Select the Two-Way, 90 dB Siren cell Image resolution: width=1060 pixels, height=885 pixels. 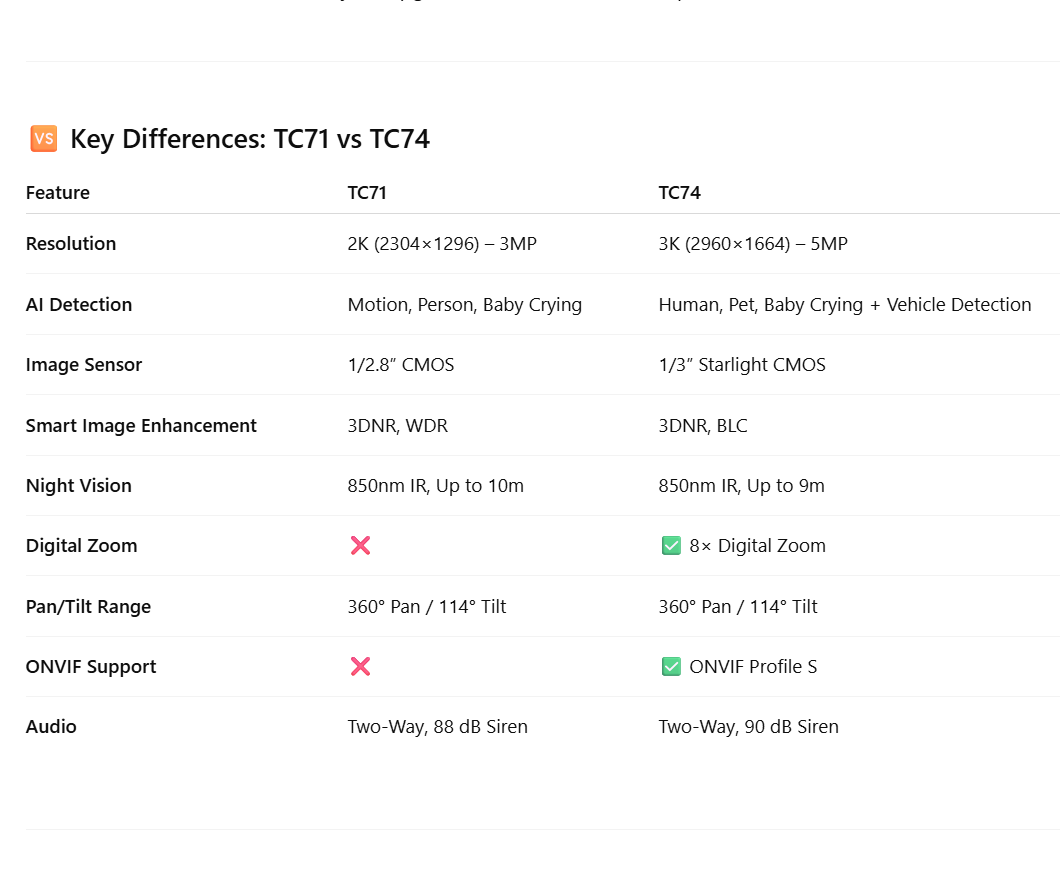click(x=748, y=727)
